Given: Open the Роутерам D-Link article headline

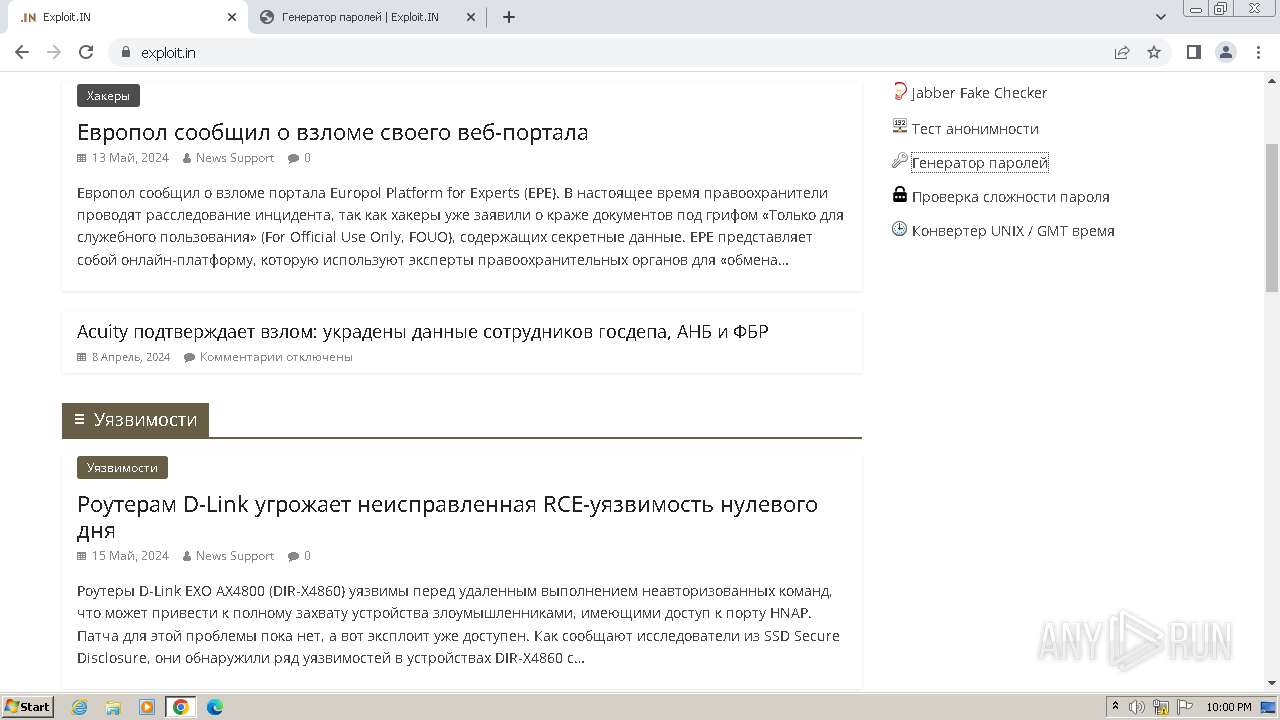Looking at the screenshot, I should coord(447,517).
